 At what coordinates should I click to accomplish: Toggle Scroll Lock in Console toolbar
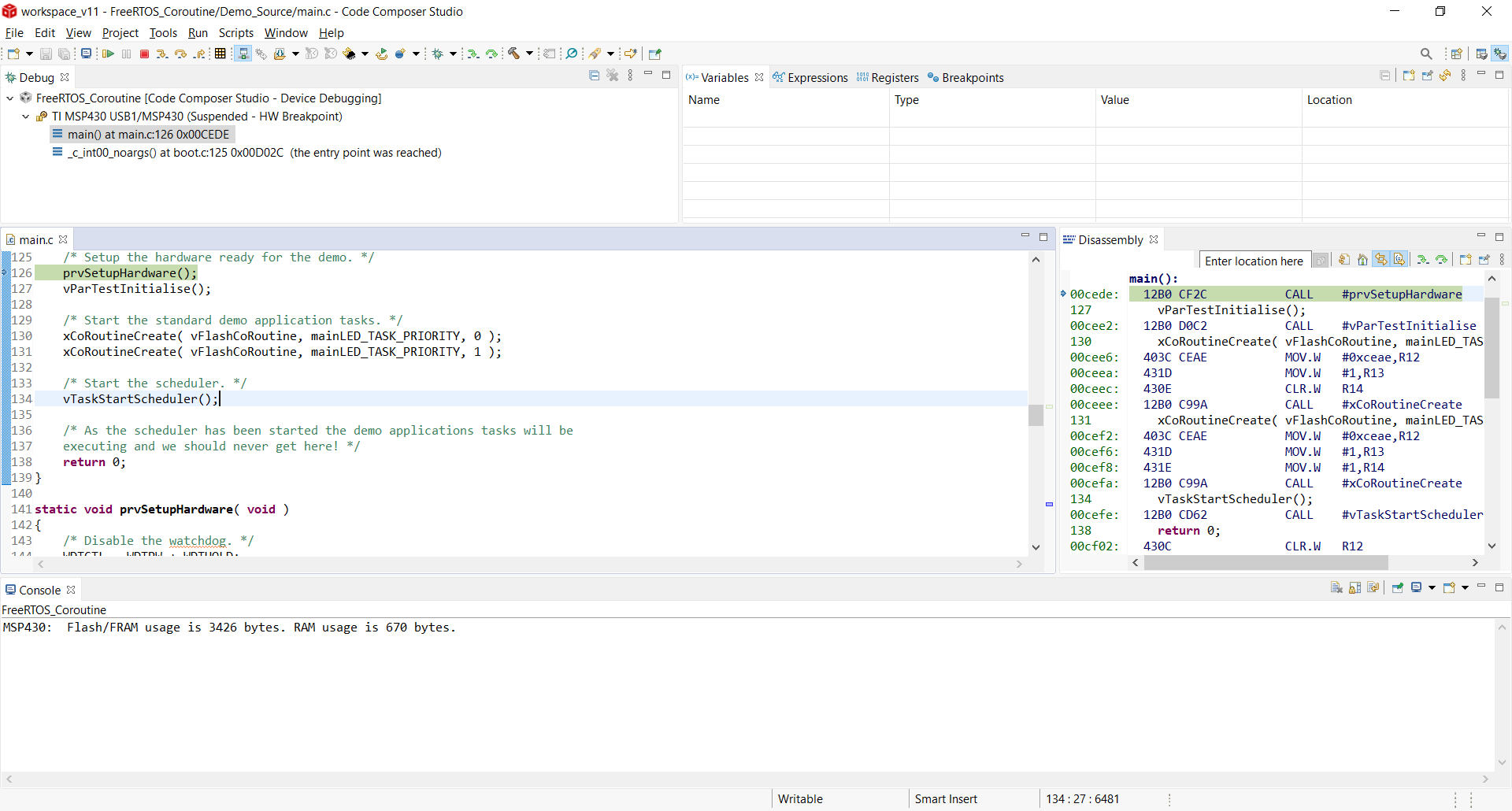point(1354,587)
